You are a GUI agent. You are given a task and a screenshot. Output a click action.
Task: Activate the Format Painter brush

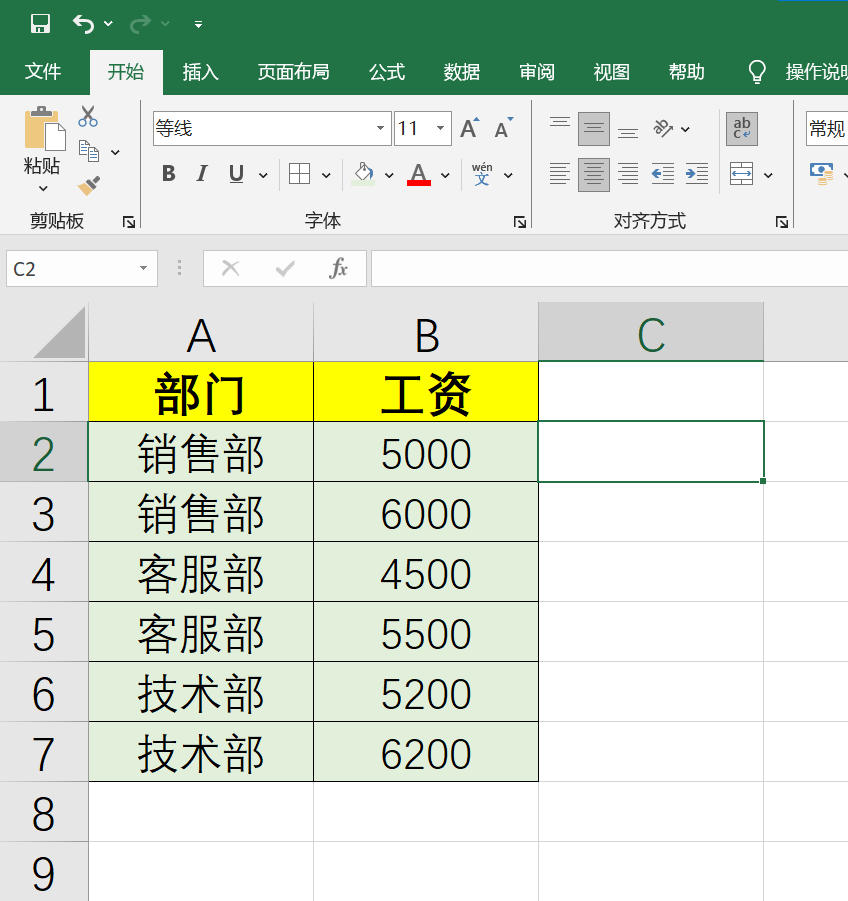click(88, 186)
